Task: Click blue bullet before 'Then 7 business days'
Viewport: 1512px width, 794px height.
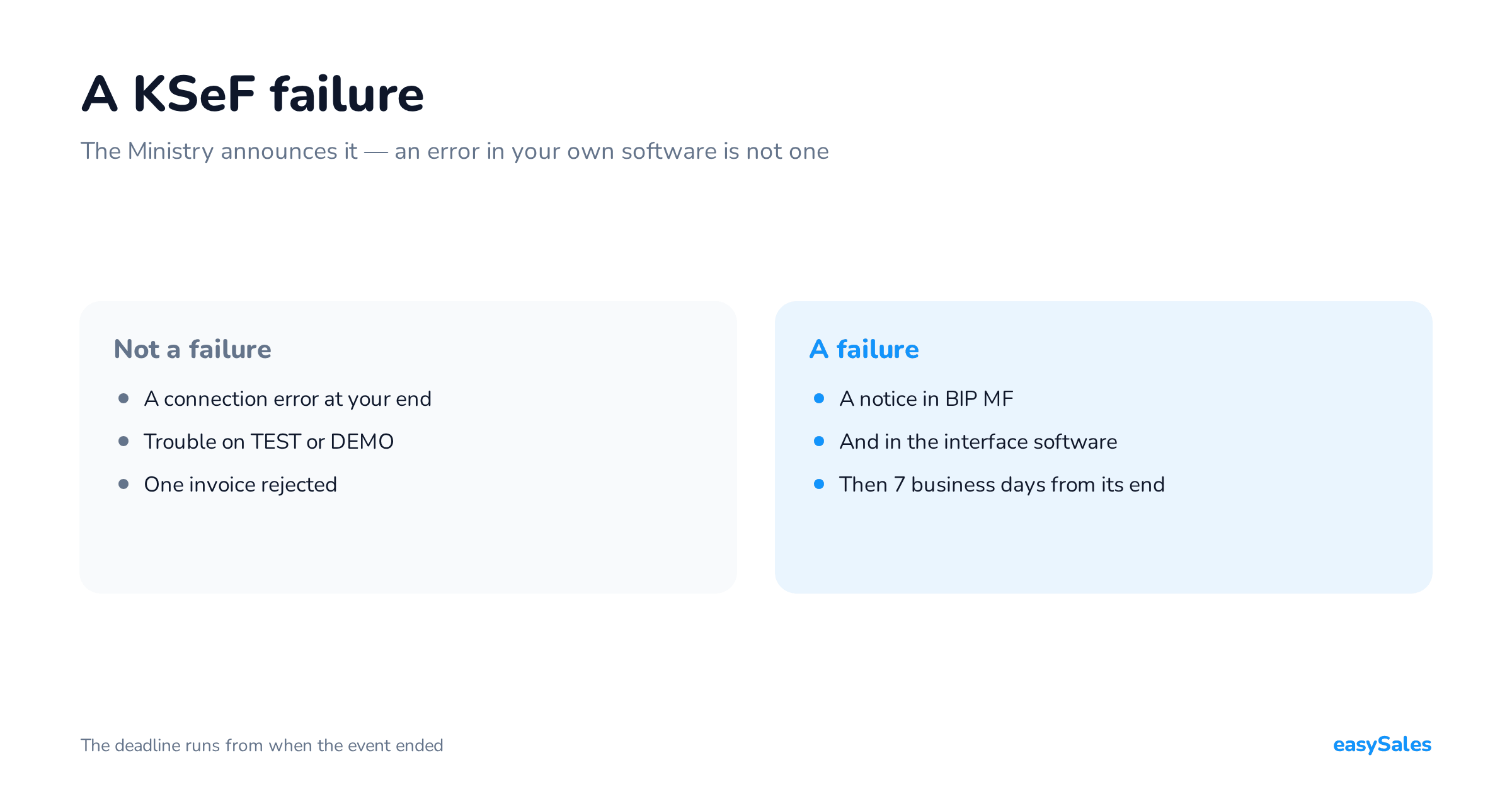Action: click(x=819, y=484)
